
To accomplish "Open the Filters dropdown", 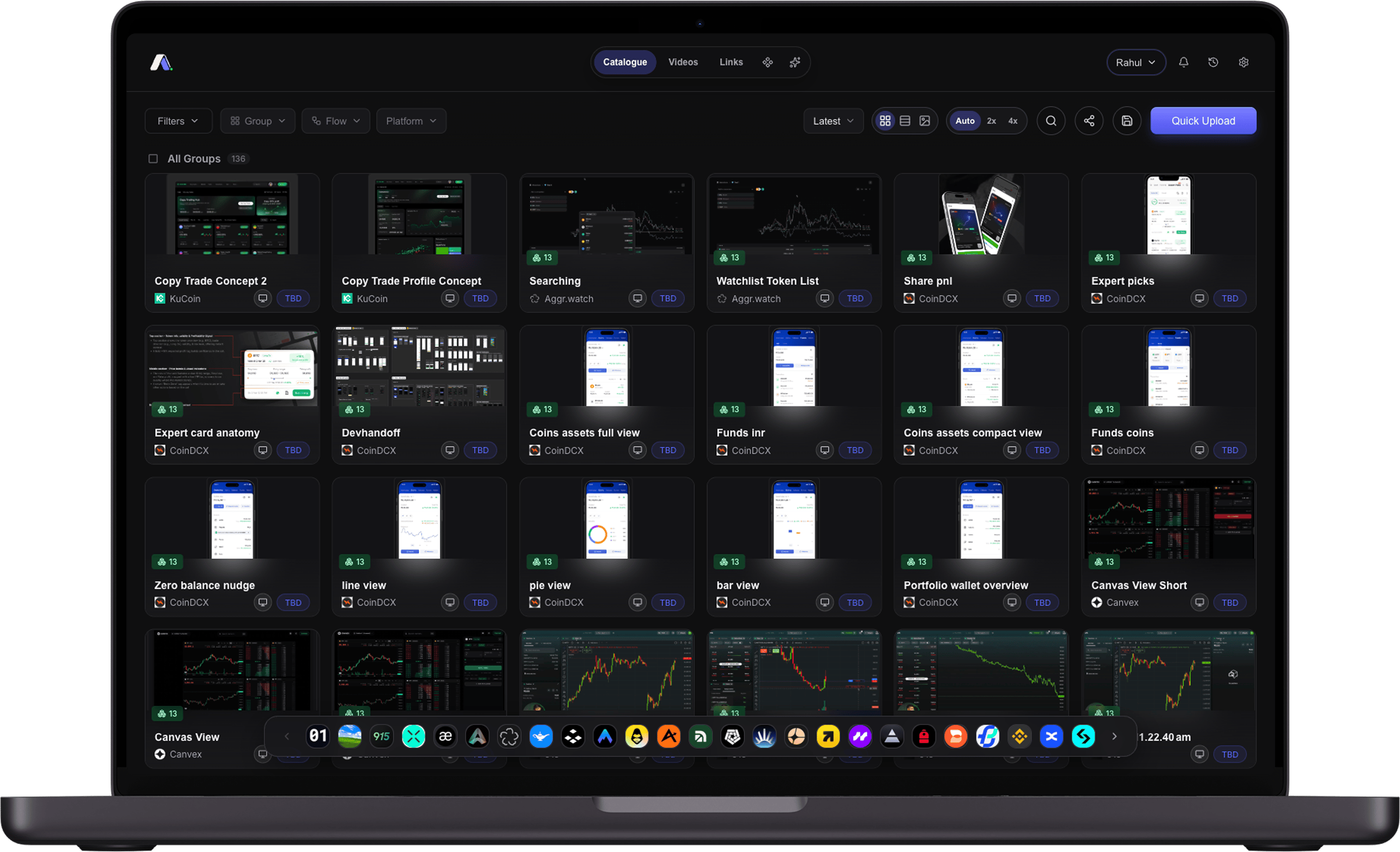I will point(179,120).
